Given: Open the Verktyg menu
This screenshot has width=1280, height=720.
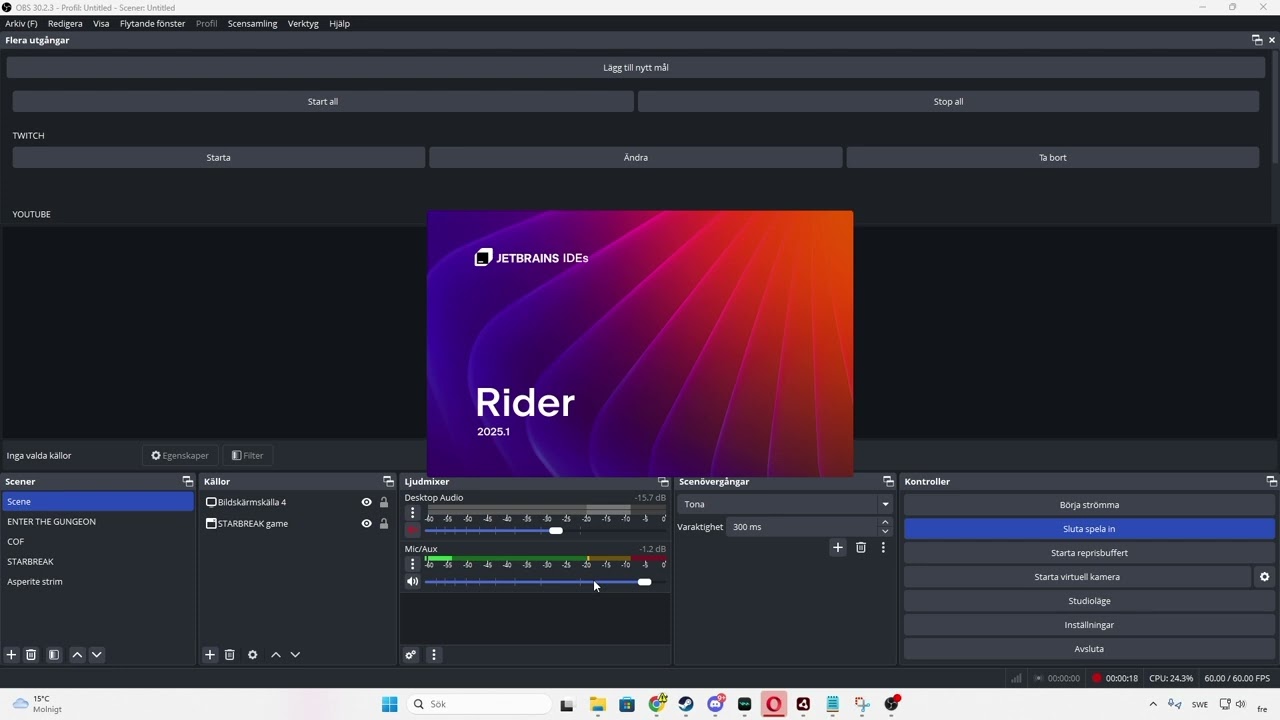Looking at the screenshot, I should (303, 23).
